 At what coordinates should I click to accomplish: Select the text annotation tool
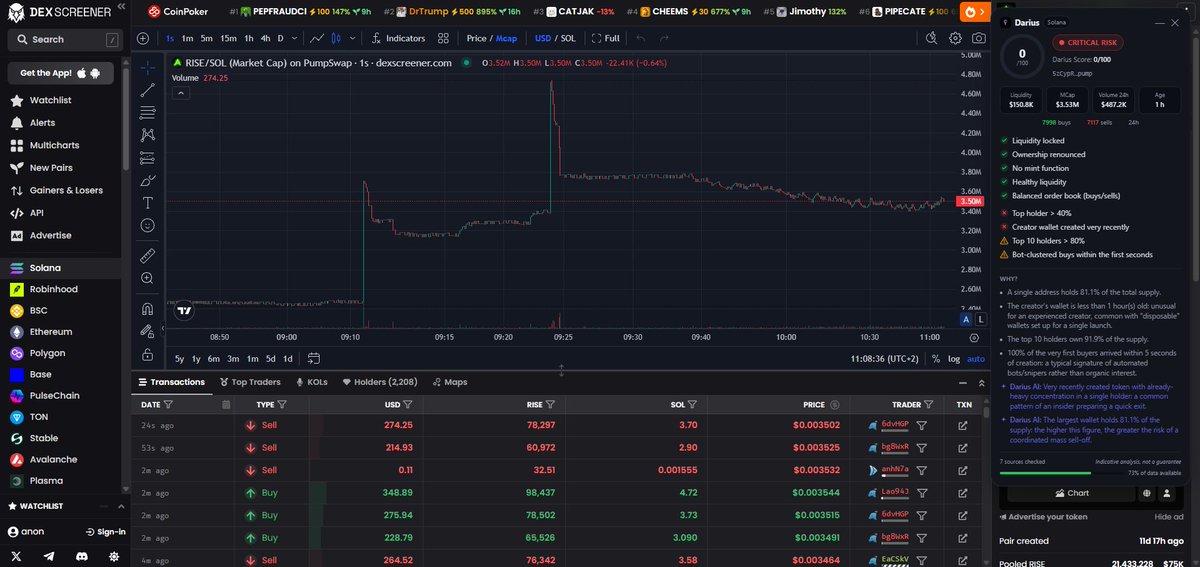(x=147, y=203)
